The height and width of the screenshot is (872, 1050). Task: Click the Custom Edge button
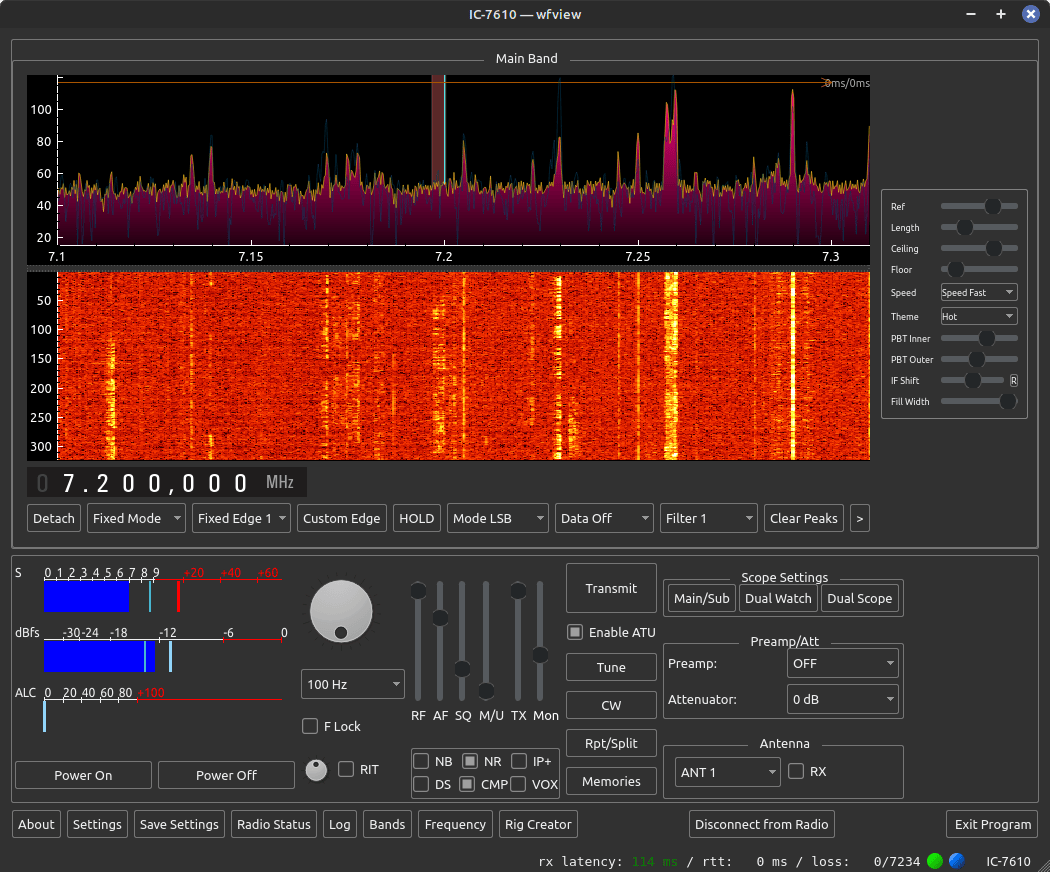(342, 518)
